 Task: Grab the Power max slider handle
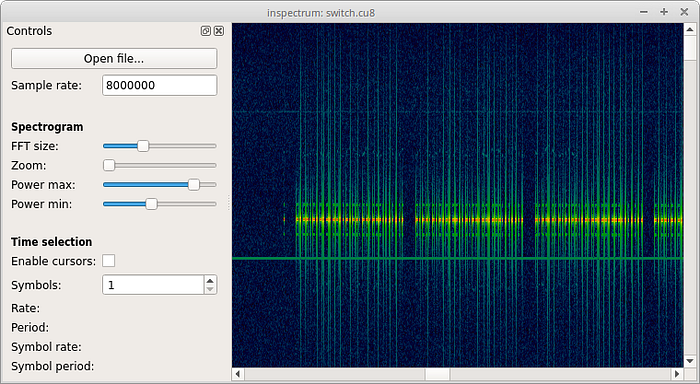tap(194, 184)
